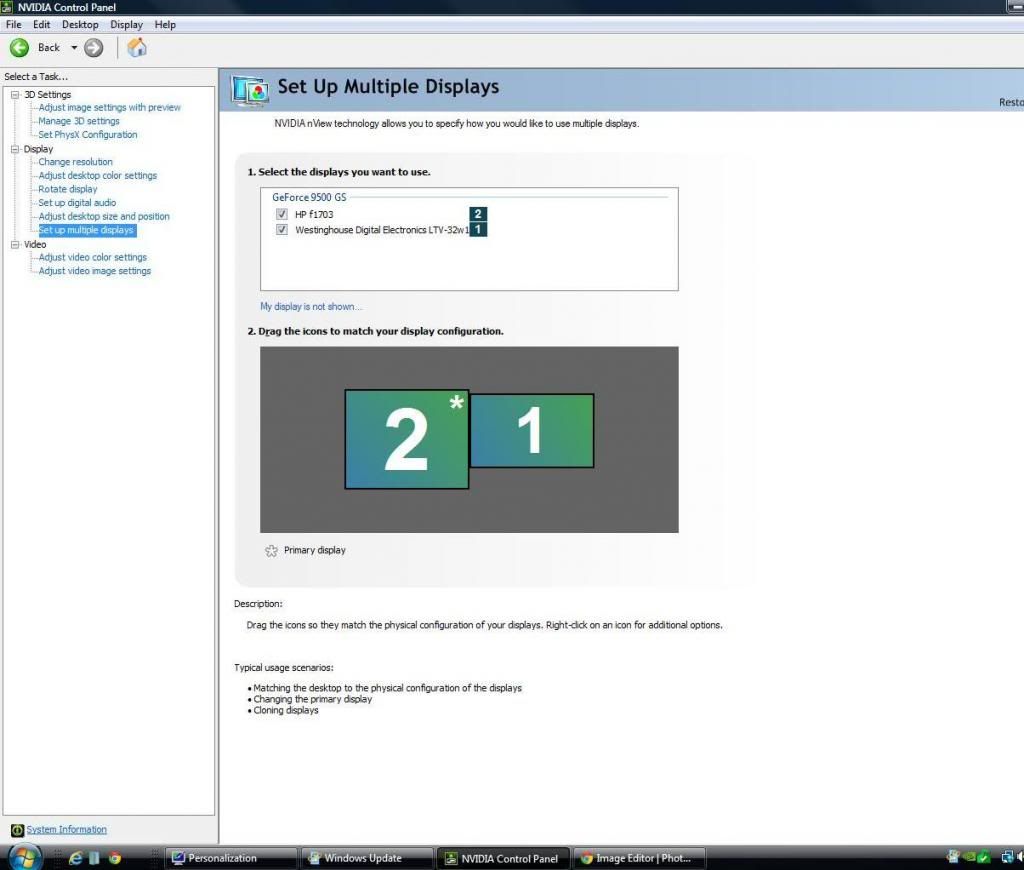Switch to Personalization taskbar window
The width and height of the screenshot is (1024, 870).
[x=231, y=858]
